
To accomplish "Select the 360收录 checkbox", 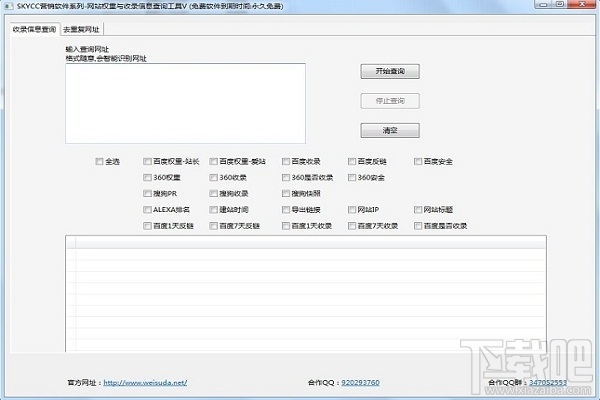I will [x=213, y=178].
